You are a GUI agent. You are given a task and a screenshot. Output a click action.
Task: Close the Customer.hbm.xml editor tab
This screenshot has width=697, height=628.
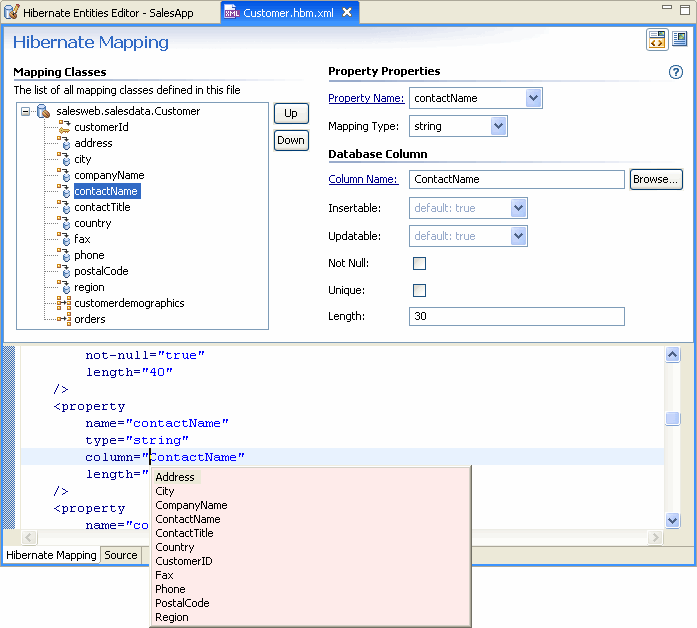[x=347, y=13]
